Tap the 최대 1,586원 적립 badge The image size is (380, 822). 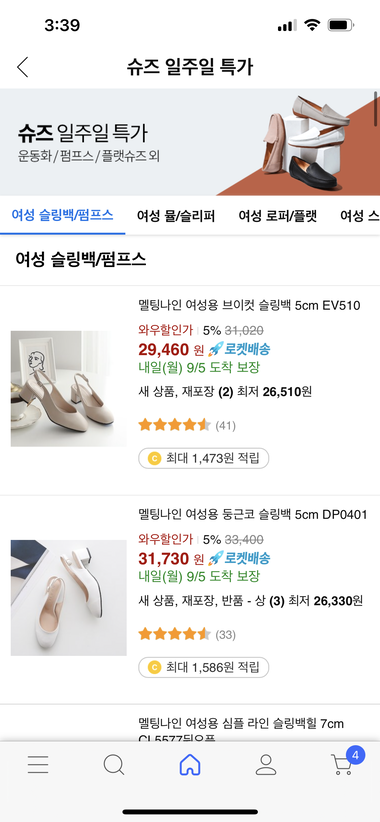click(203, 667)
